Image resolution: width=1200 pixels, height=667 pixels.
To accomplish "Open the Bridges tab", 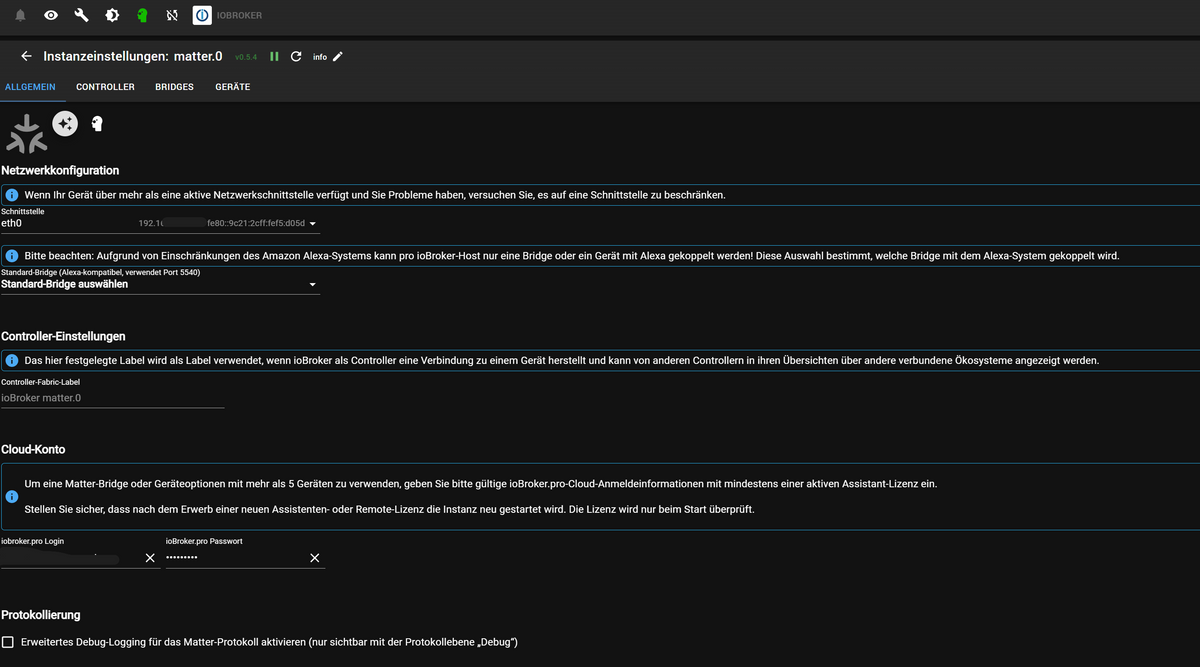I will point(174,87).
